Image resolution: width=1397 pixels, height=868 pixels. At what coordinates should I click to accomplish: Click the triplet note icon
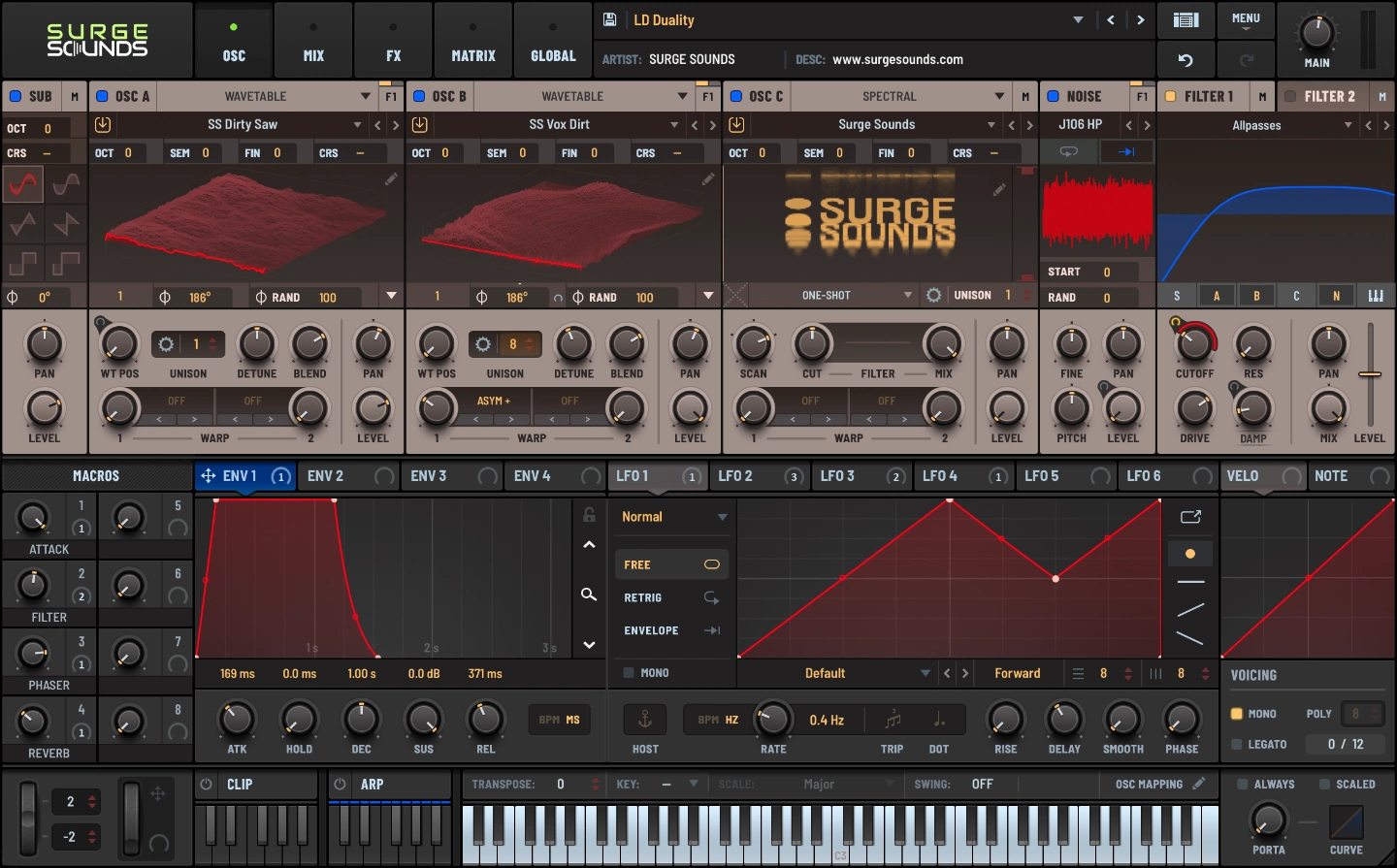point(893,720)
